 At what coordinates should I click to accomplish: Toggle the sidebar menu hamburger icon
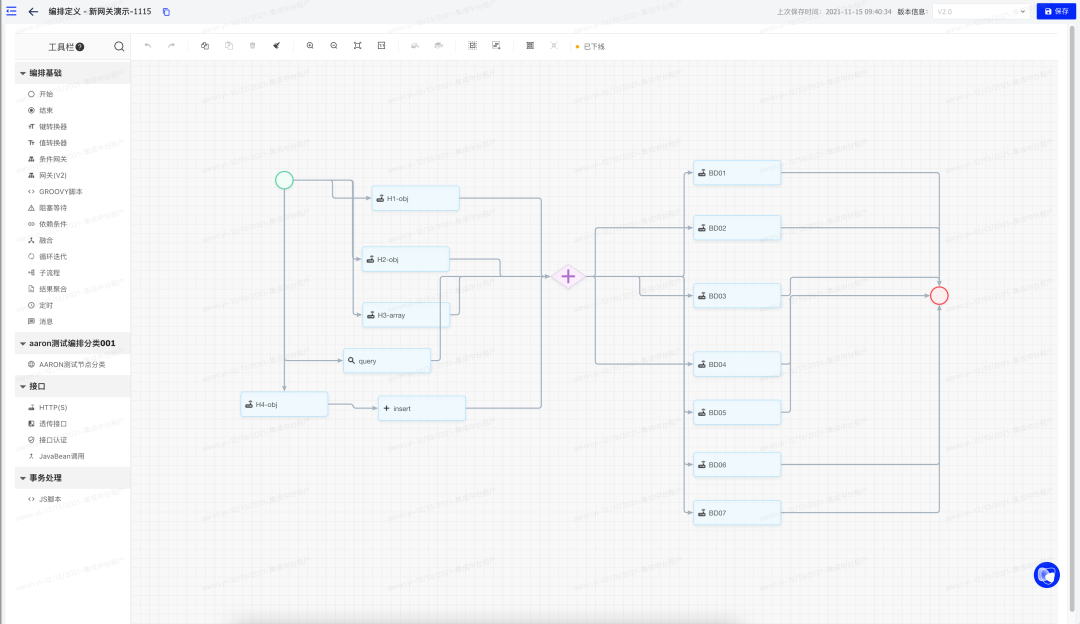point(11,11)
